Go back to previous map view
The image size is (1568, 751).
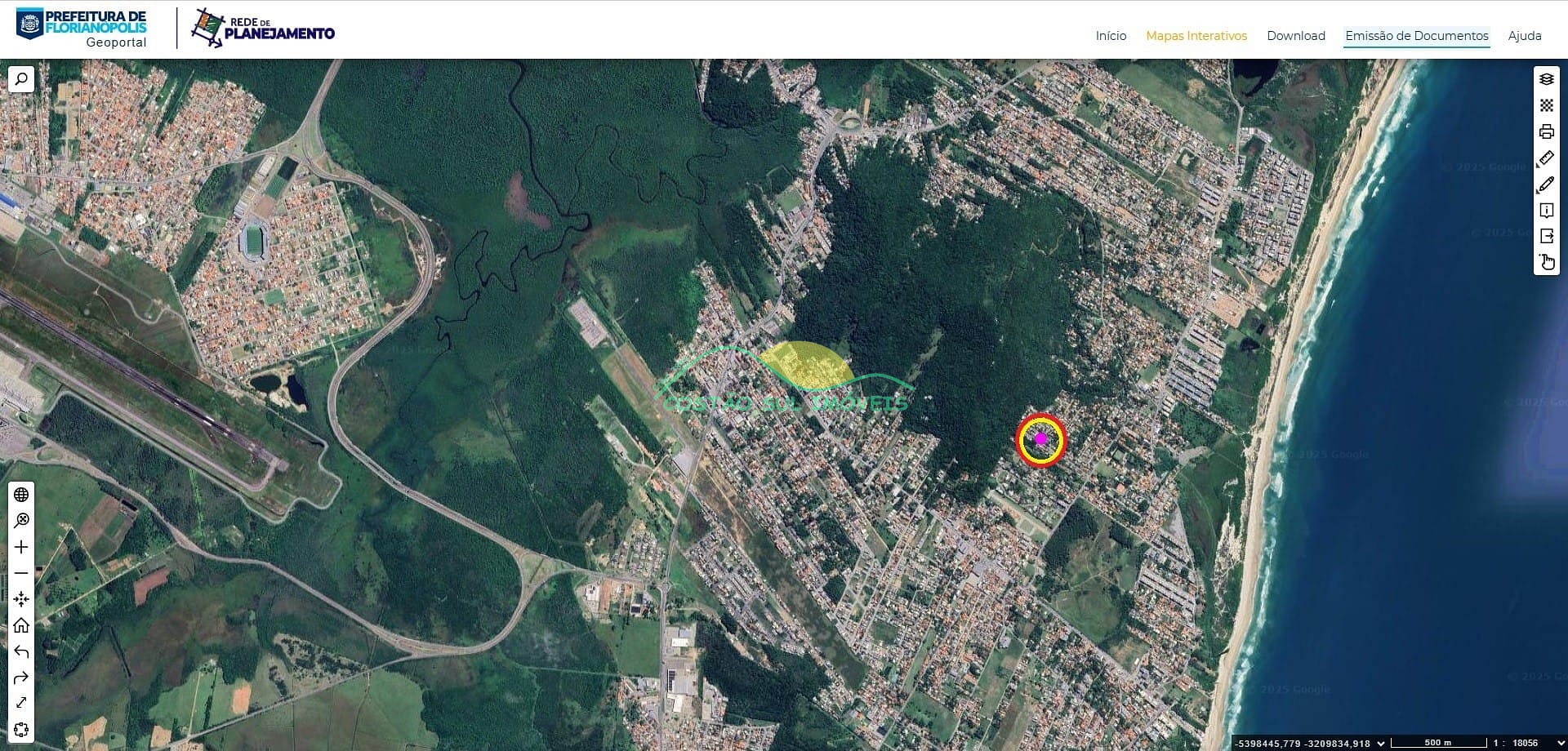click(21, 651)
